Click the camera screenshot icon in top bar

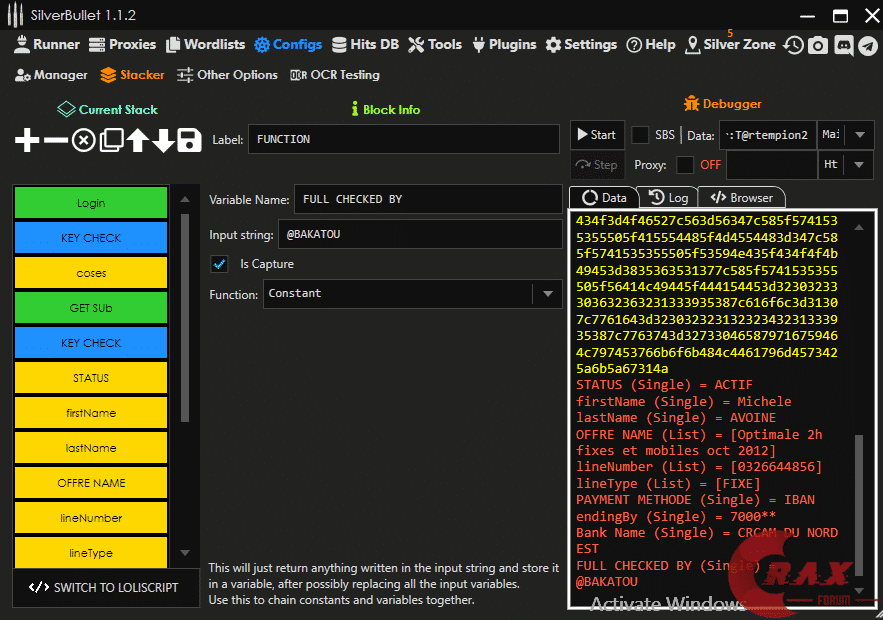818,45
